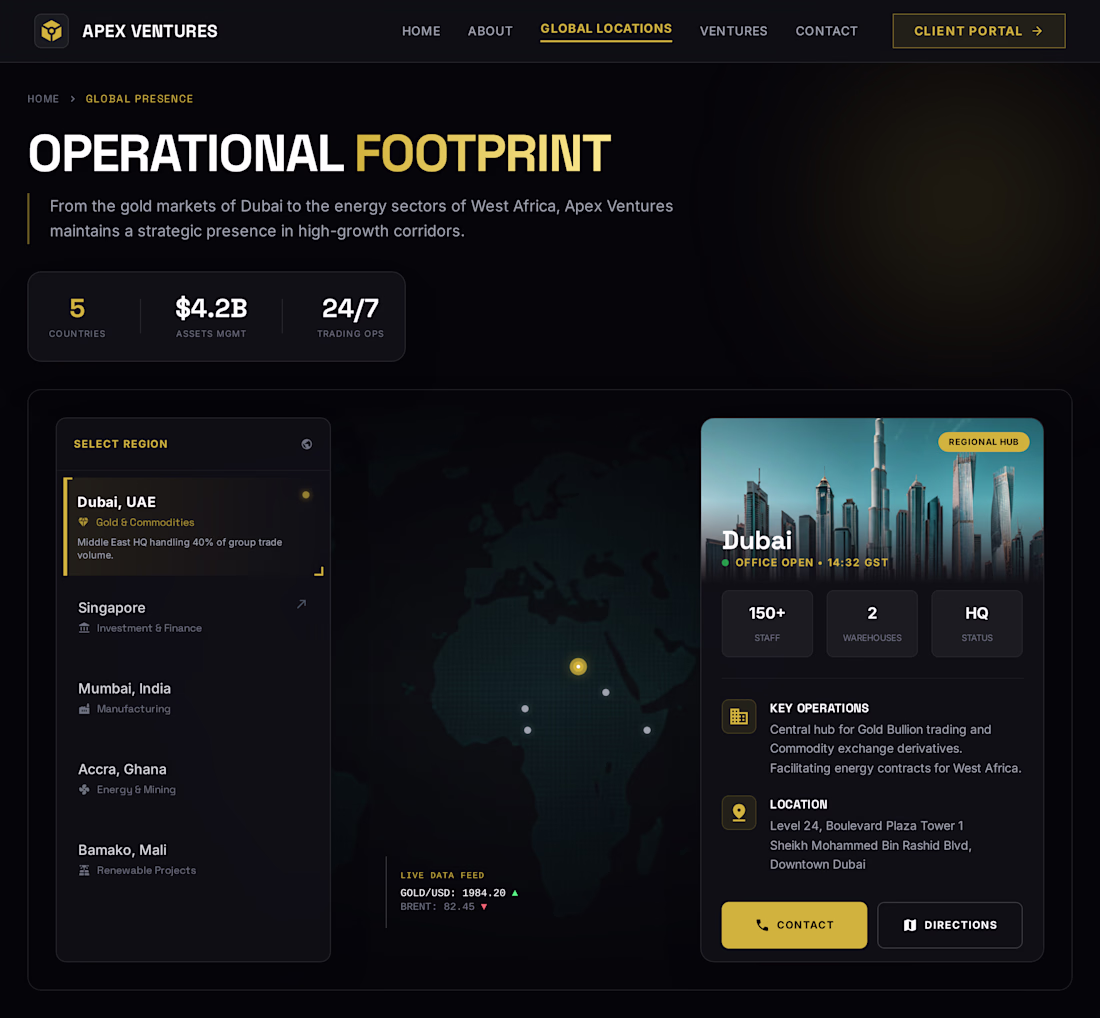Click the BRENT 82.45 ticker

pyautogui.click(x=443, y=907)
